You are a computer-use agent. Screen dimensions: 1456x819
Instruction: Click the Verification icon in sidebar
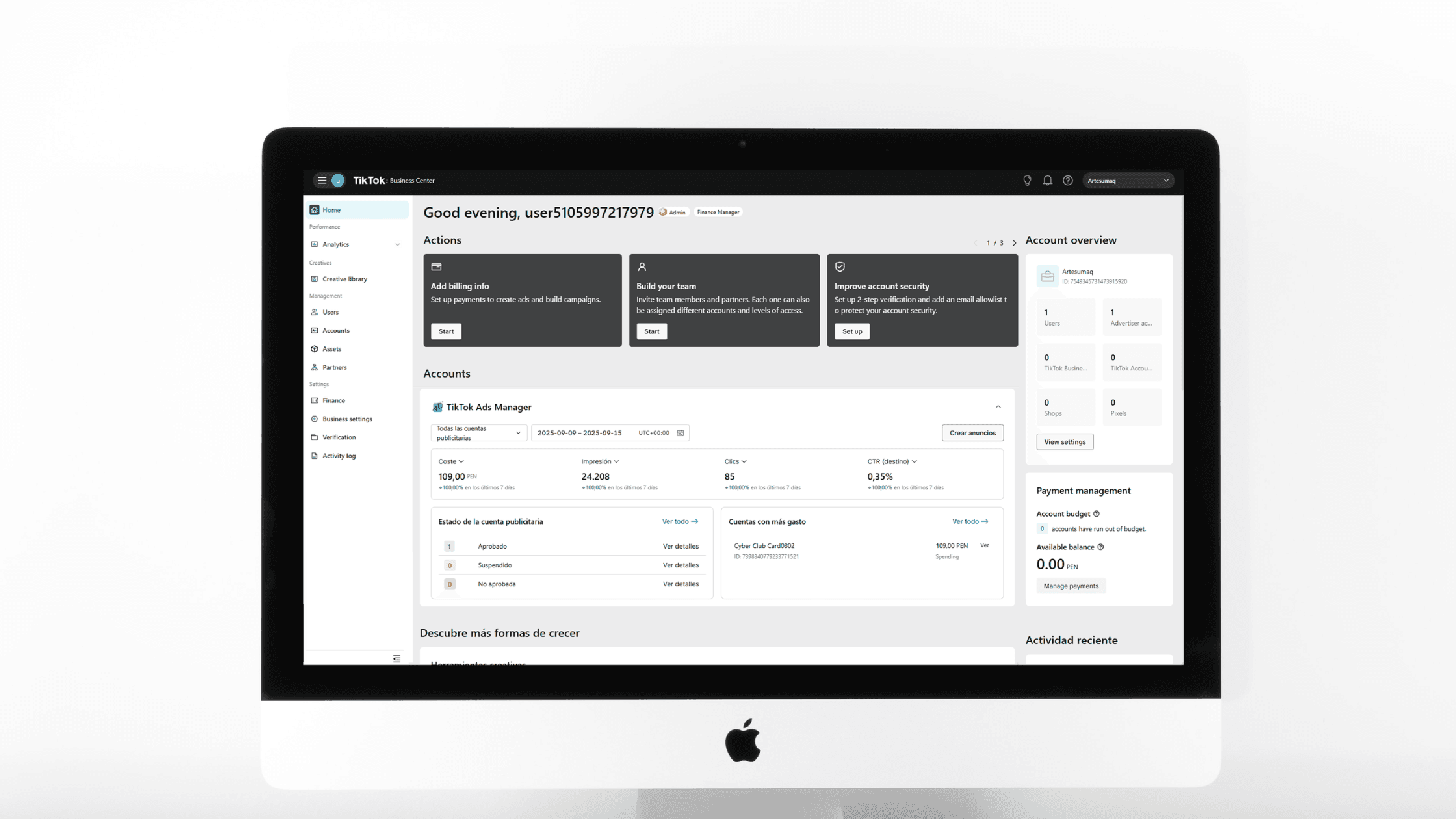[315, 437]
